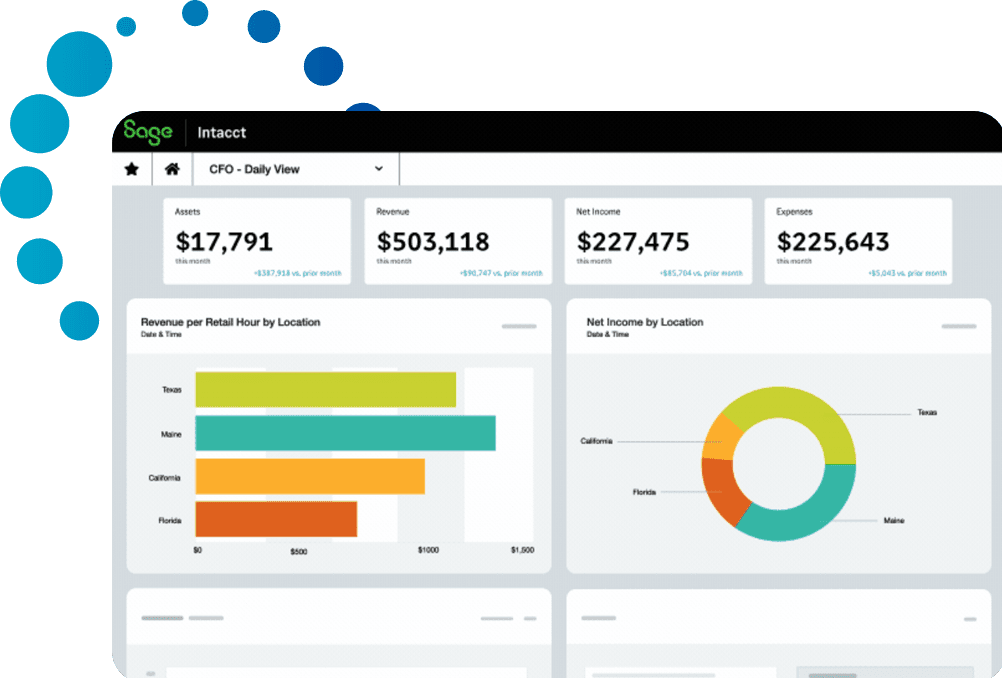Select the red-orange Florida bar
Screen dimensions: 1002x678
pos(276,520)
